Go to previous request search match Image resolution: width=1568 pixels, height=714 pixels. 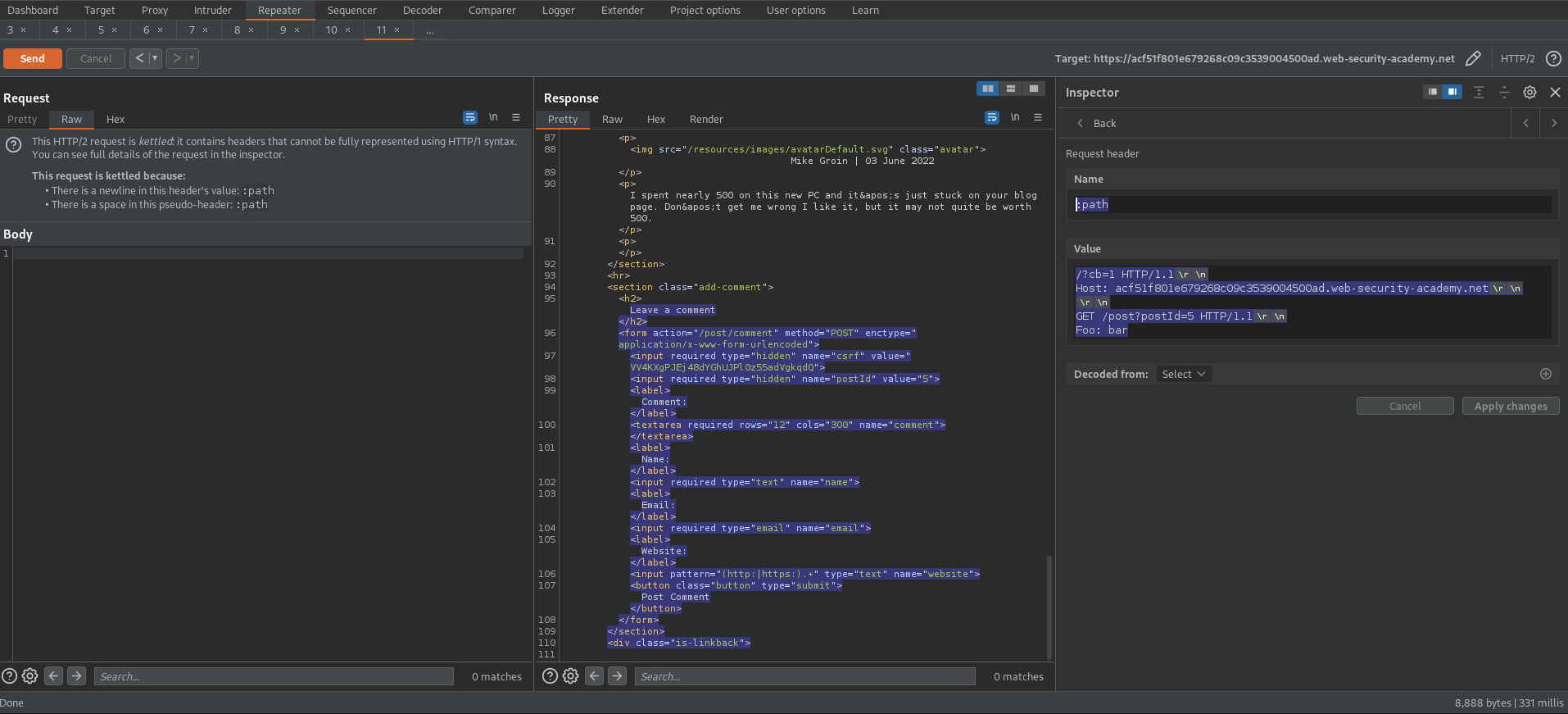(x=53, y=676)
